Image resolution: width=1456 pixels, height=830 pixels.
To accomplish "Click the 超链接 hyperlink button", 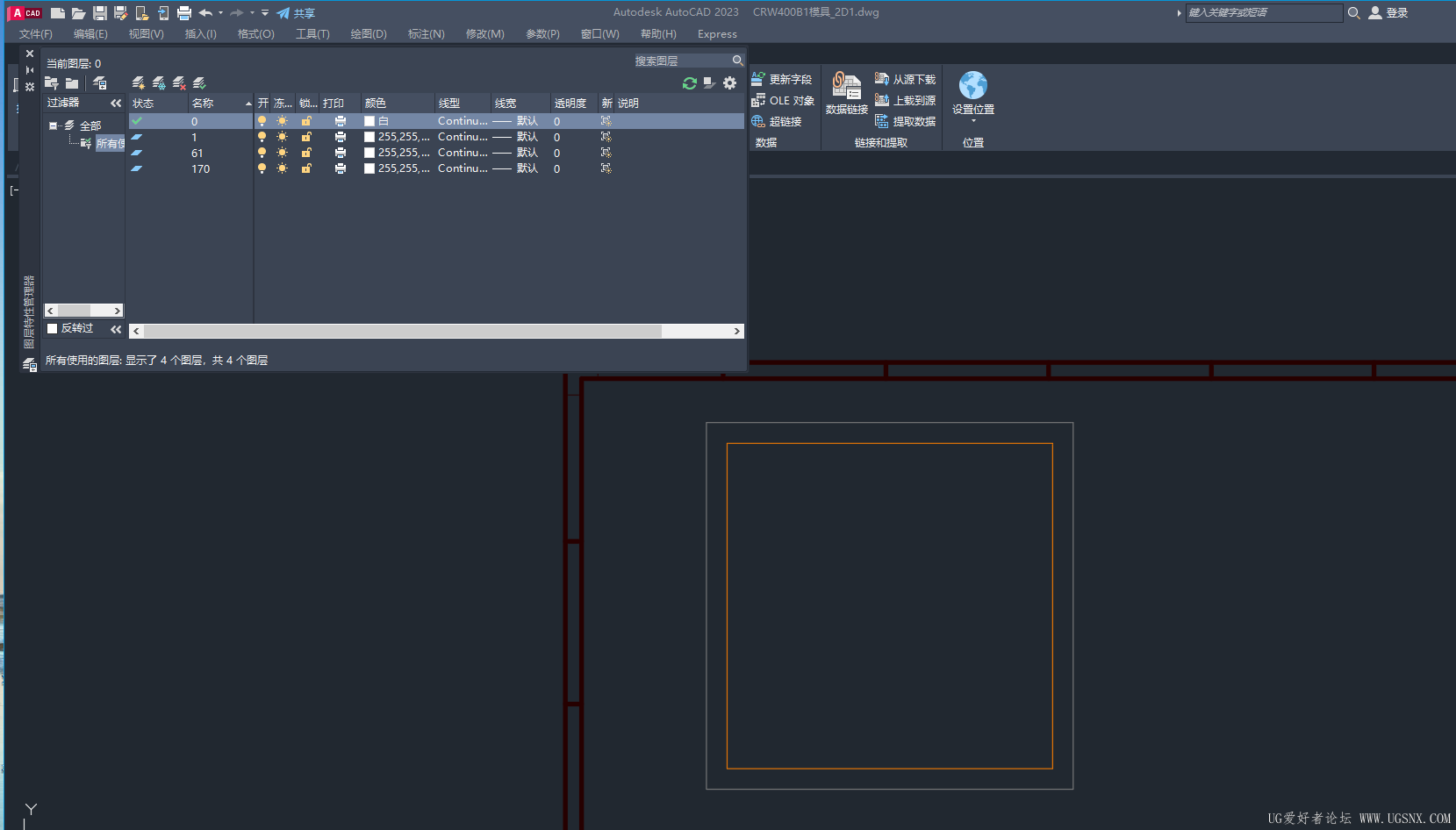I will click(777, 121).
